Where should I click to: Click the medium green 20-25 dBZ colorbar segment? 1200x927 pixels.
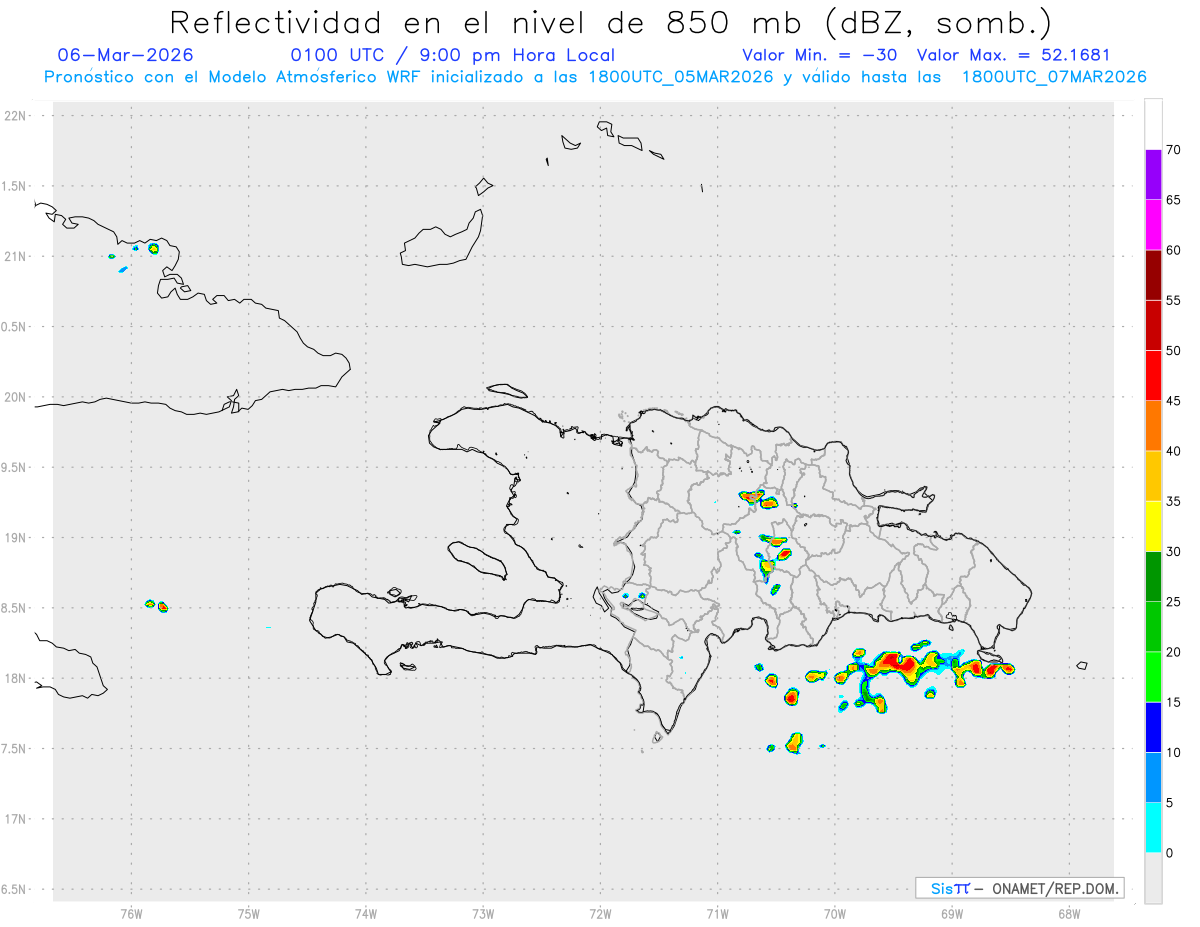pos(1153,627)
